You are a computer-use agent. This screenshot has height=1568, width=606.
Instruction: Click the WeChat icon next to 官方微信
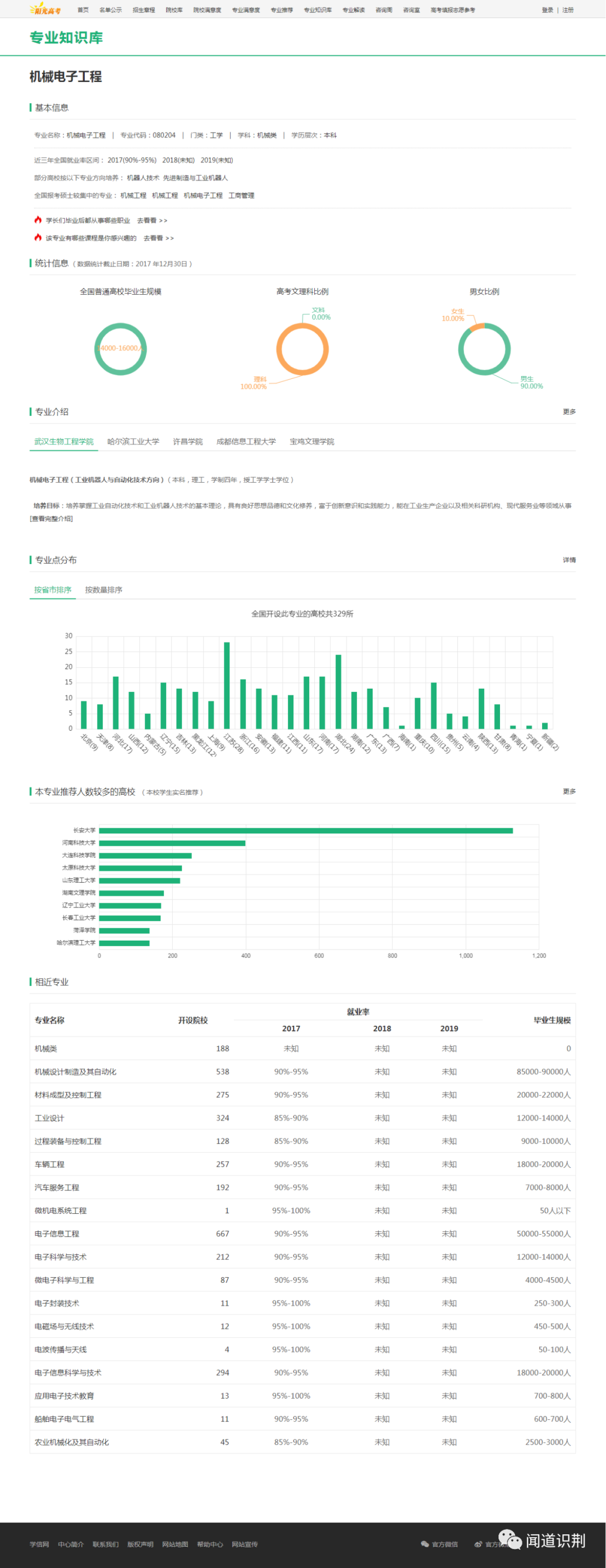425,1544
